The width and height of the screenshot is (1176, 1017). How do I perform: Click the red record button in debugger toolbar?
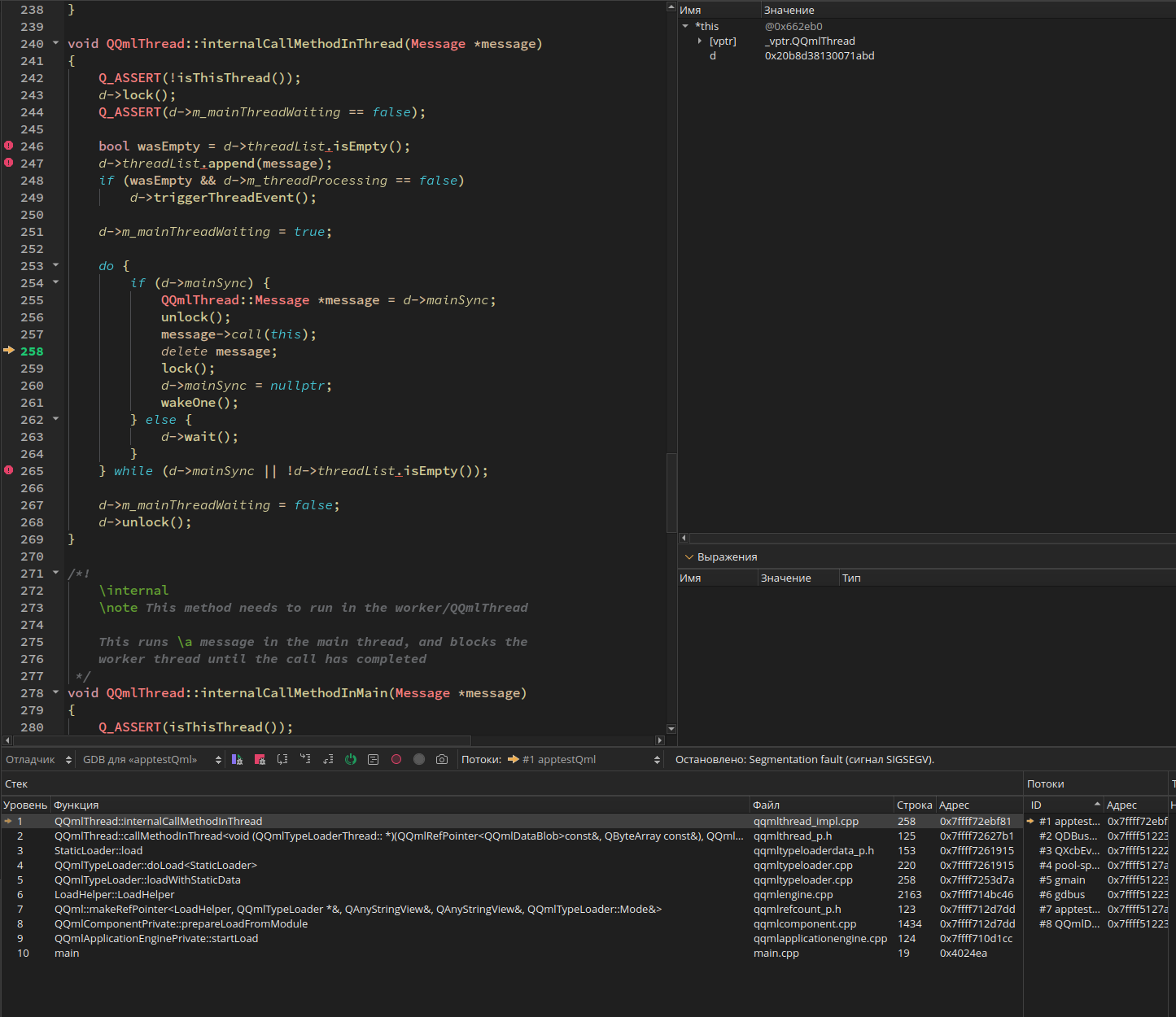[x=396, y=759]
